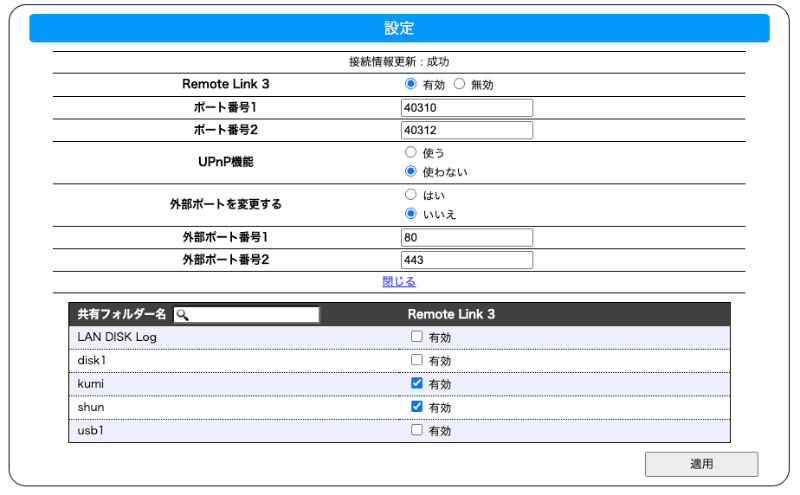Click the 外部ポート番号2 field
Image resolution: width=800 pixels, height=495 pixels.
coord(467,260)
